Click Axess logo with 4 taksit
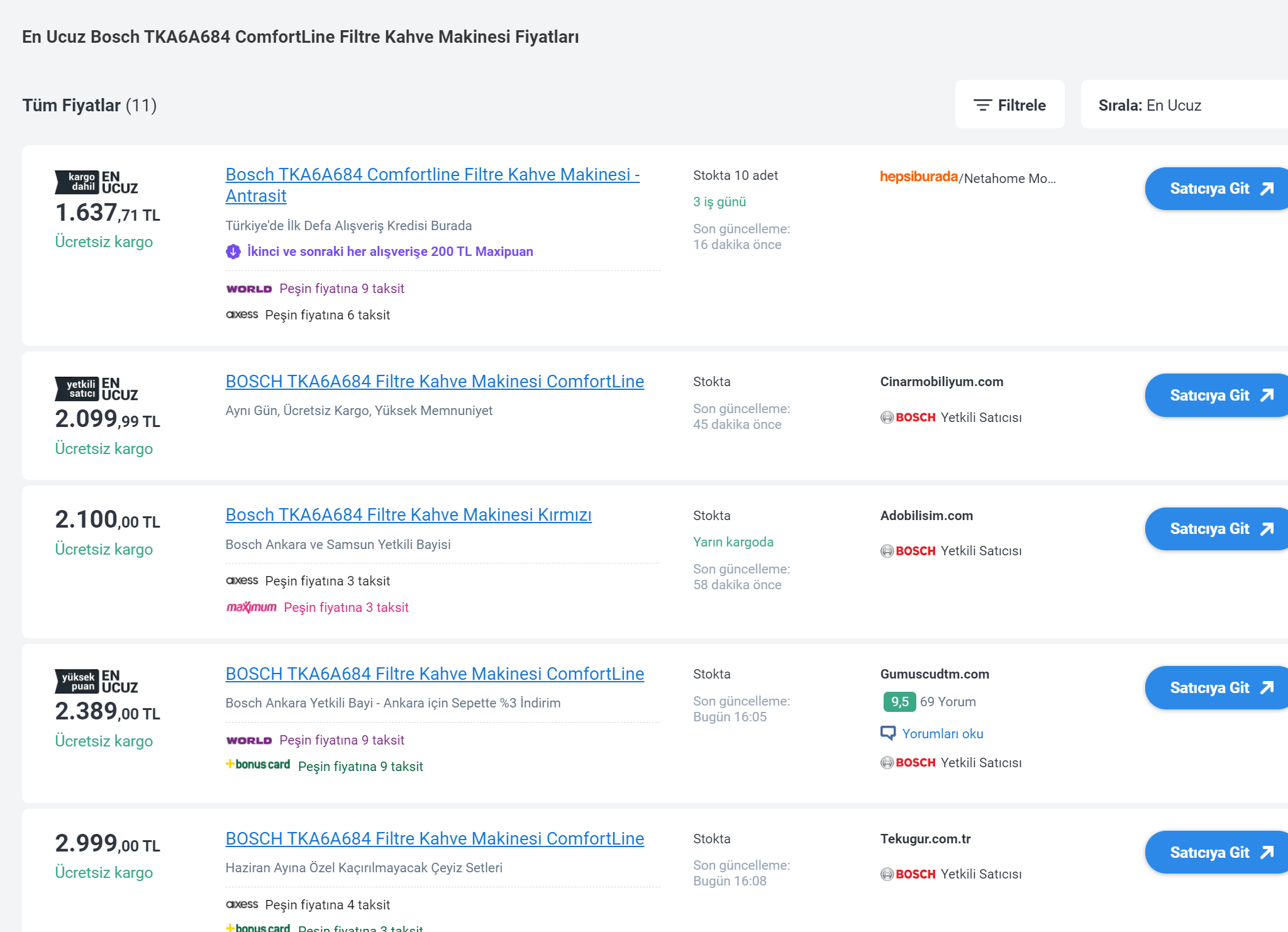This screenshot has height=932, width=1288. 242,904
